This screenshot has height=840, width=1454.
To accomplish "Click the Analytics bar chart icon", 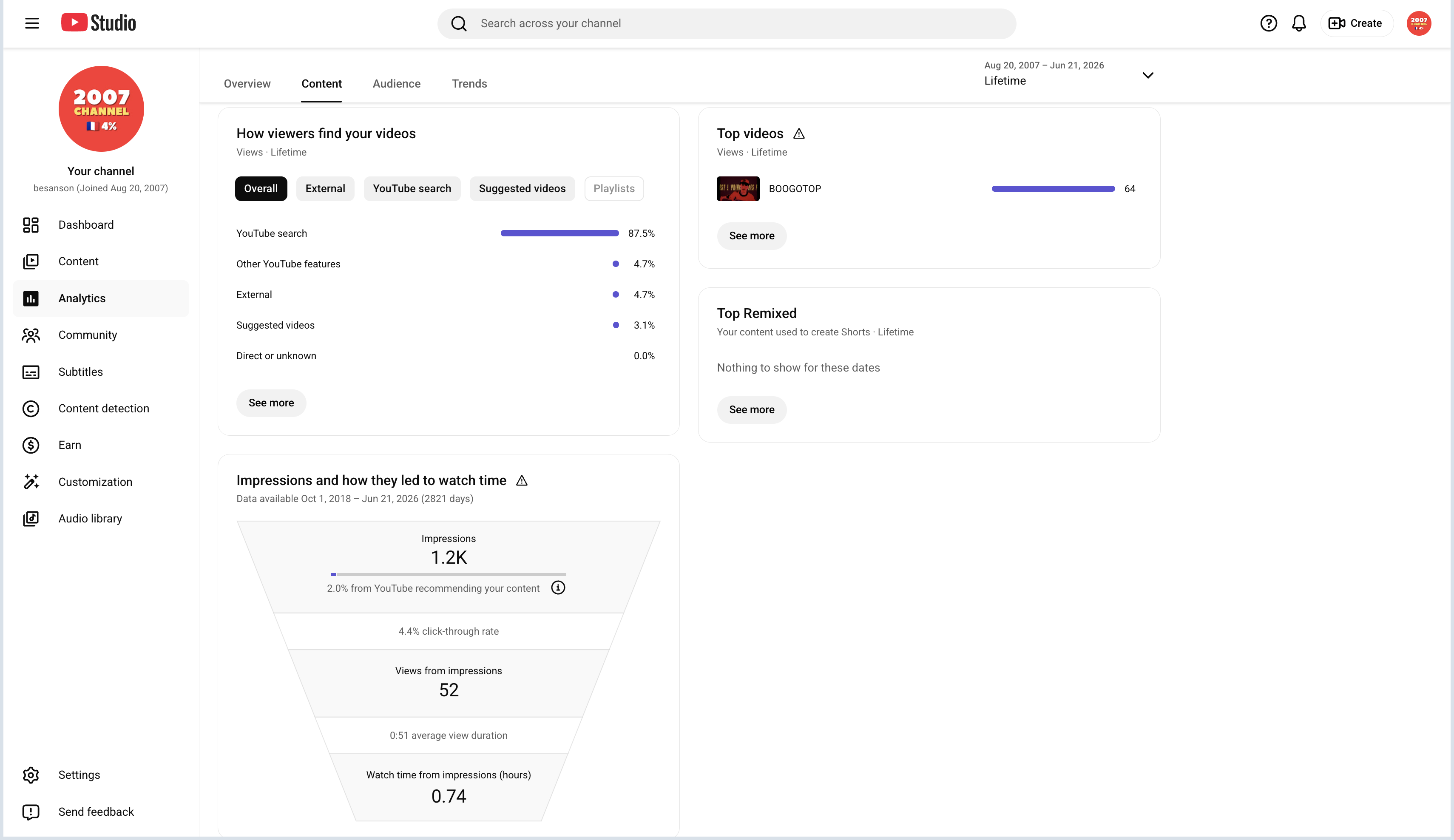I will pos(31,298).
